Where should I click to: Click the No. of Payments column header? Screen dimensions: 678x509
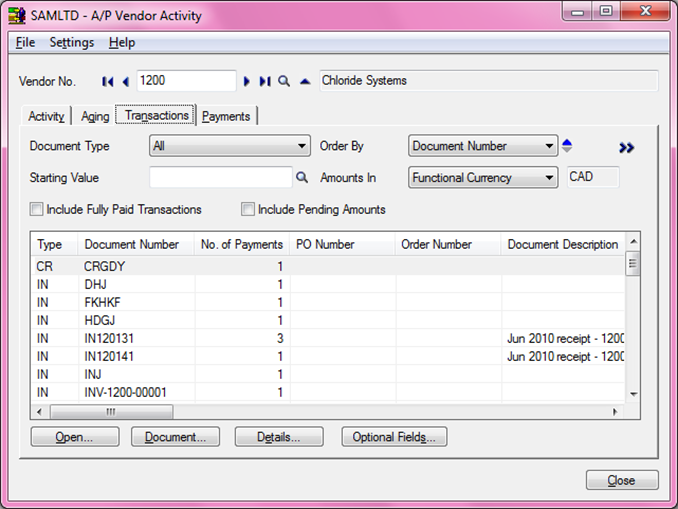[242, 244]
